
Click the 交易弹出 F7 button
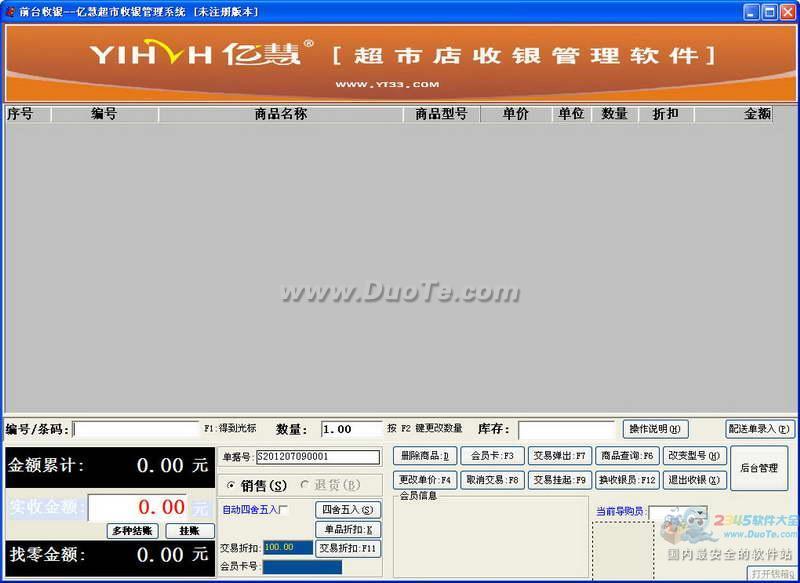pos(559,456)
